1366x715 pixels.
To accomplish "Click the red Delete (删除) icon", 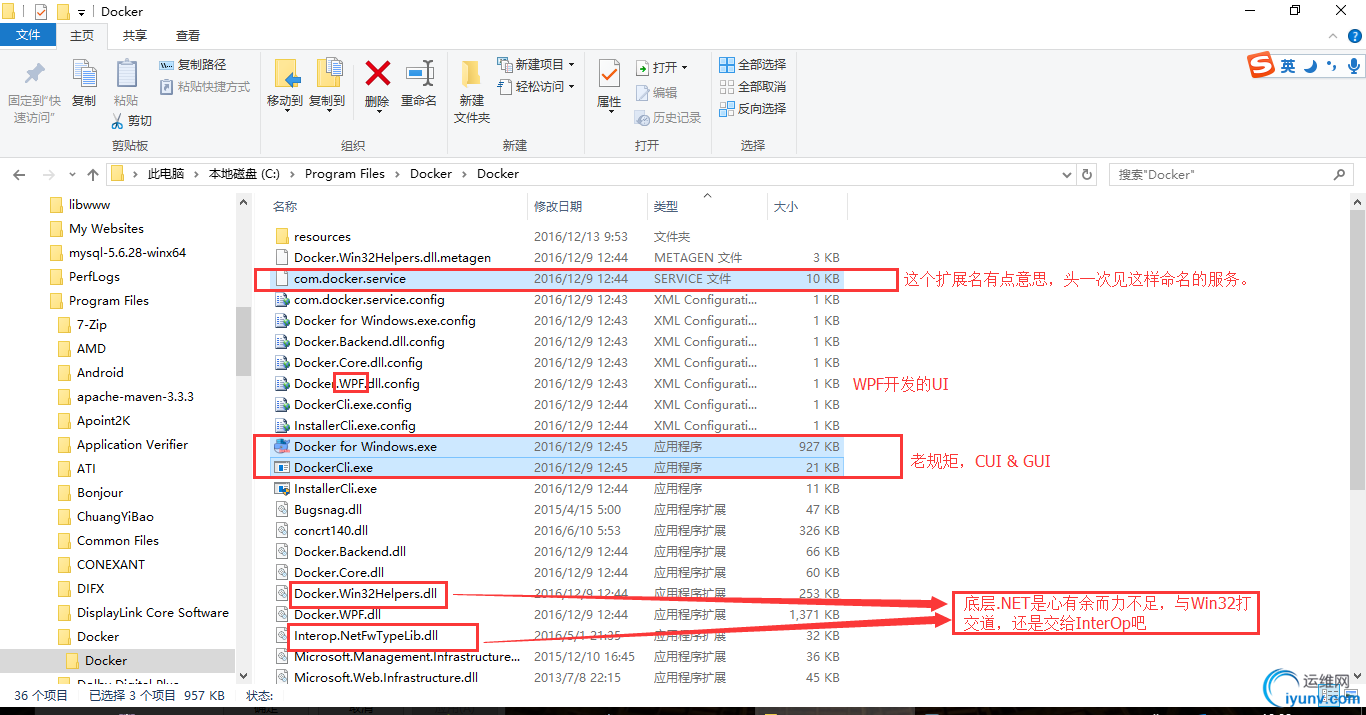I will coord(377,73).
